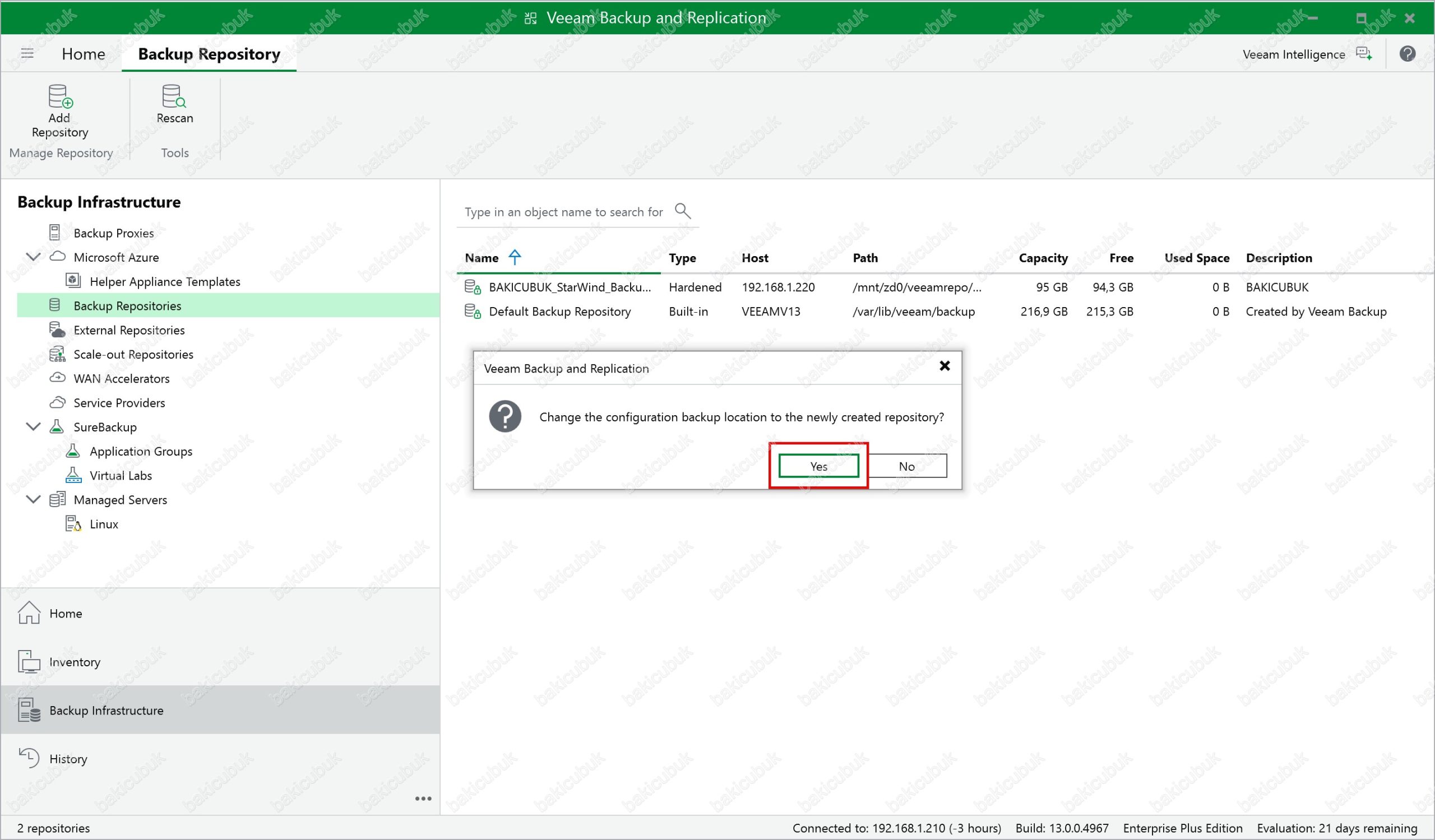Image resolution: width=1435 pixels, height=840 pixels.
Task: Click the Evaluation days remaining status text
Action: pyautogui.click(x=1336, y=828)
